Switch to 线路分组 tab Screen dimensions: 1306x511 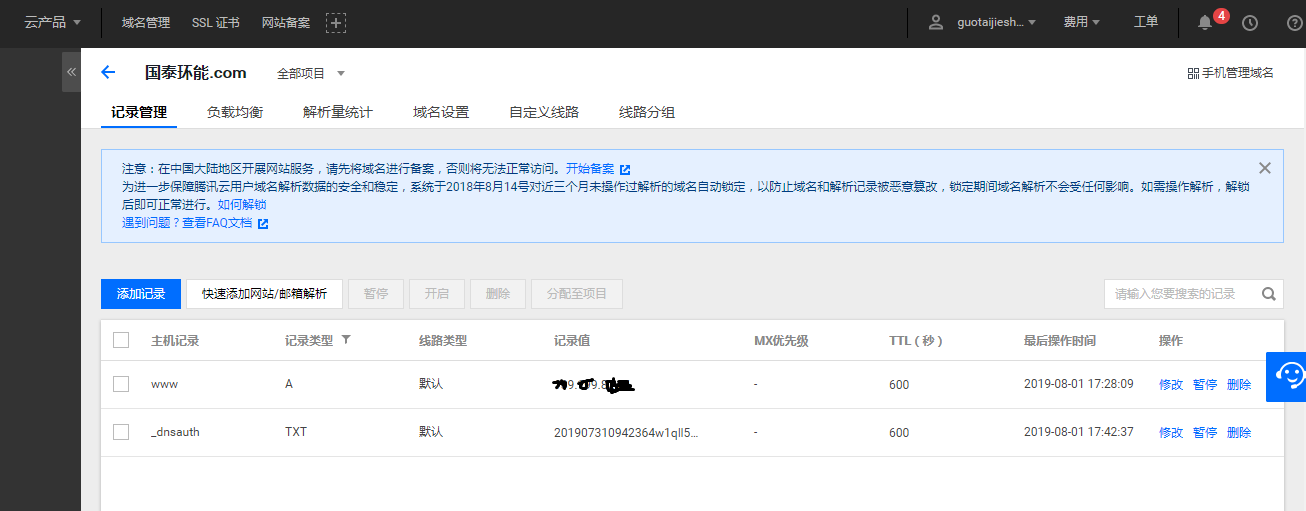pyautogui.click(x=647, y=112)
